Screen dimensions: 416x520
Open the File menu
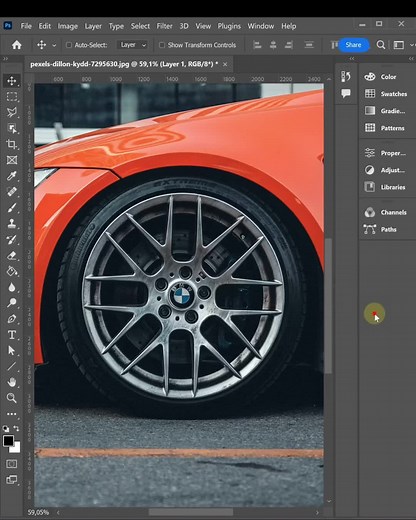[x=26, y=26]
